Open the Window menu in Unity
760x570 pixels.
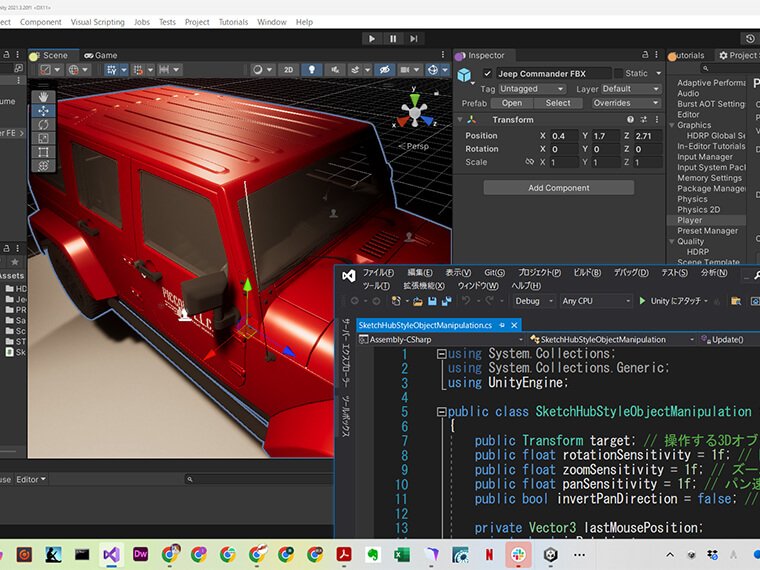pos(272,22)
